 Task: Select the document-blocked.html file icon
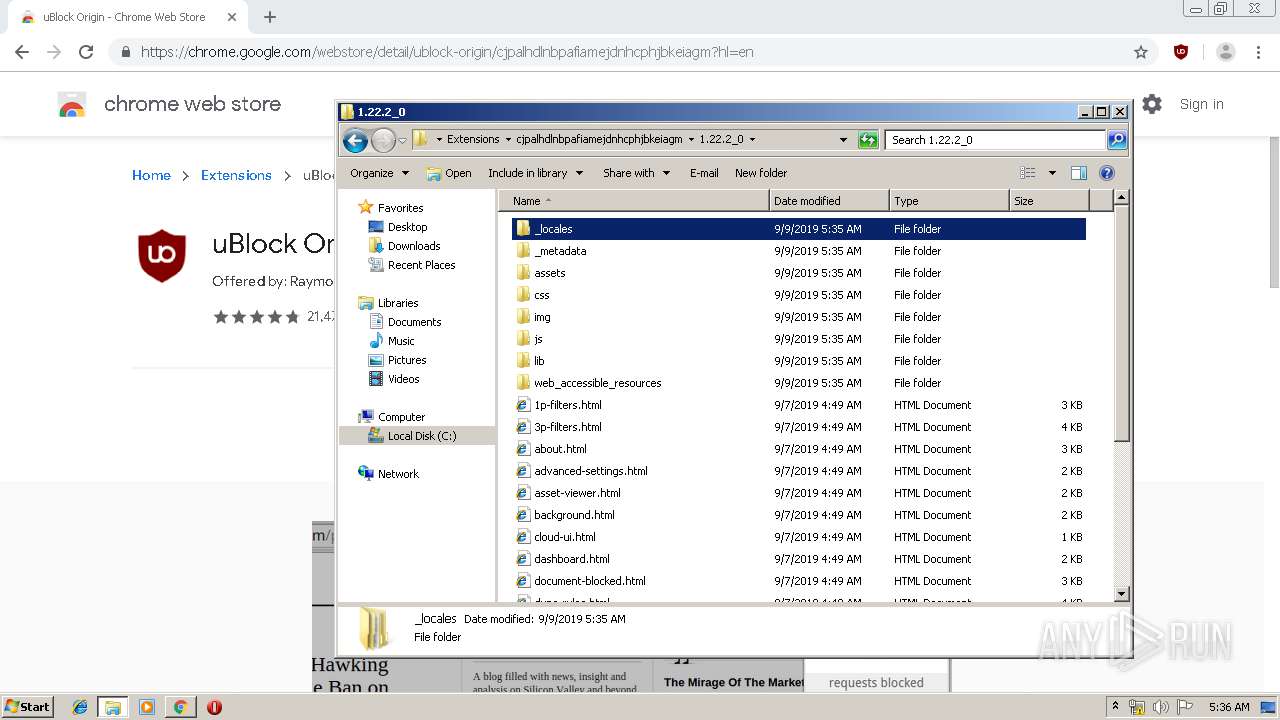(523, 581)
